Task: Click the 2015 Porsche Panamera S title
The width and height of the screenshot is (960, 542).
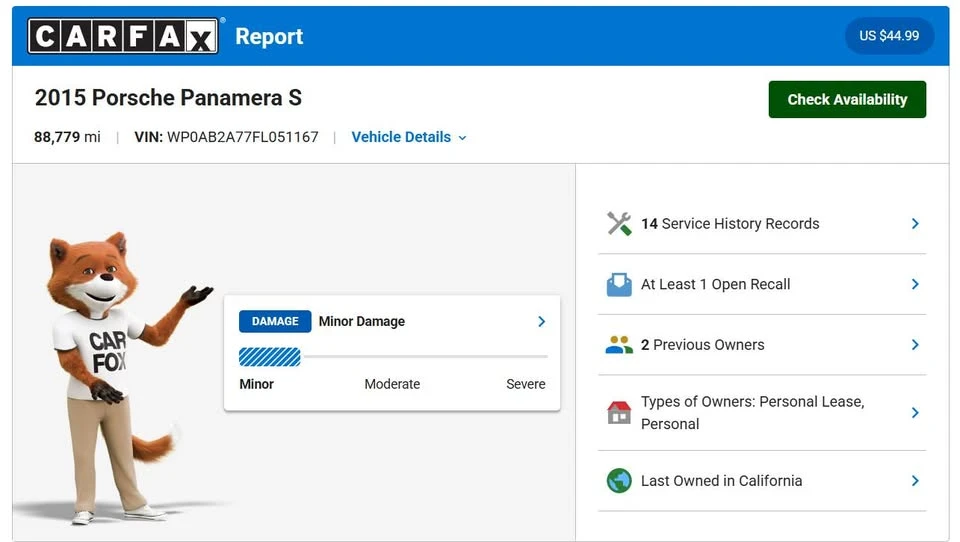Action: click(x=168, y=98)
